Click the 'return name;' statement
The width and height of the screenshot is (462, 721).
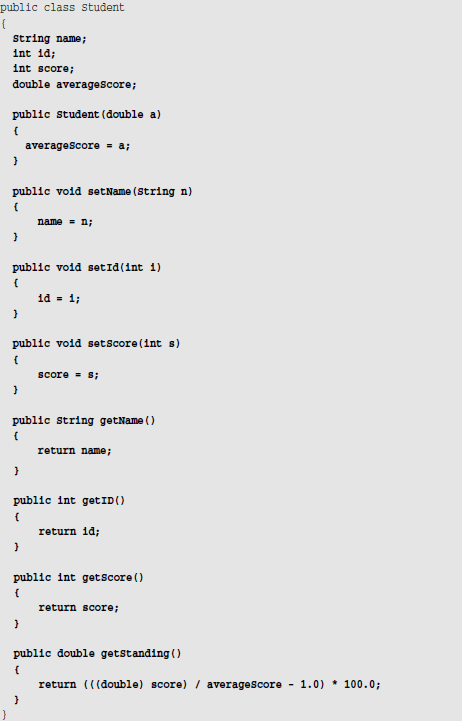coord(74,451)
